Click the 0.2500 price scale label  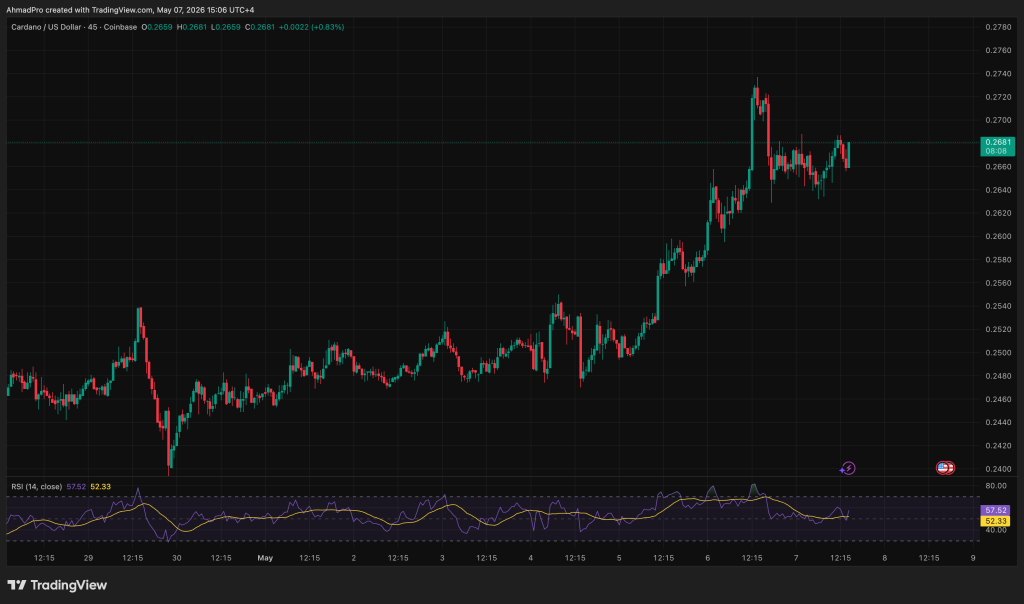998,353
